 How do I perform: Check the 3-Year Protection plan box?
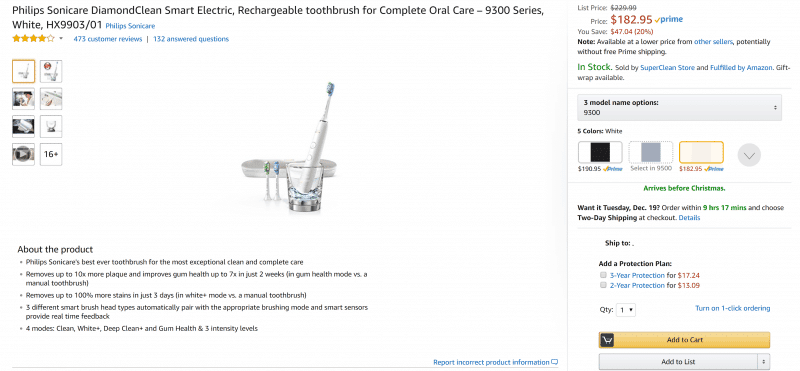[603, 275]
